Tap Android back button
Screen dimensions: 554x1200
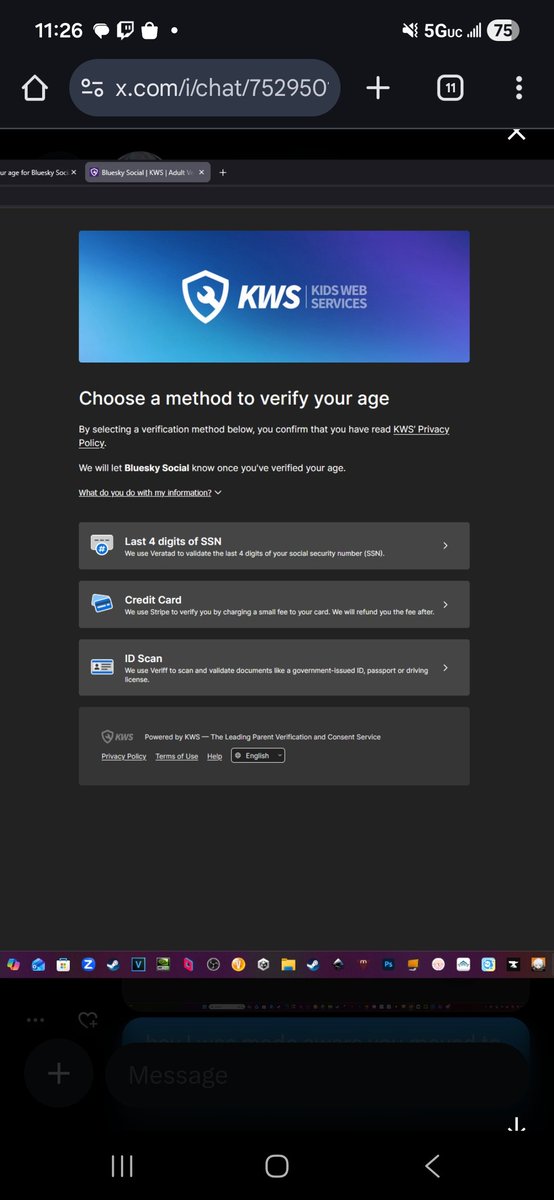[432, 1165]
